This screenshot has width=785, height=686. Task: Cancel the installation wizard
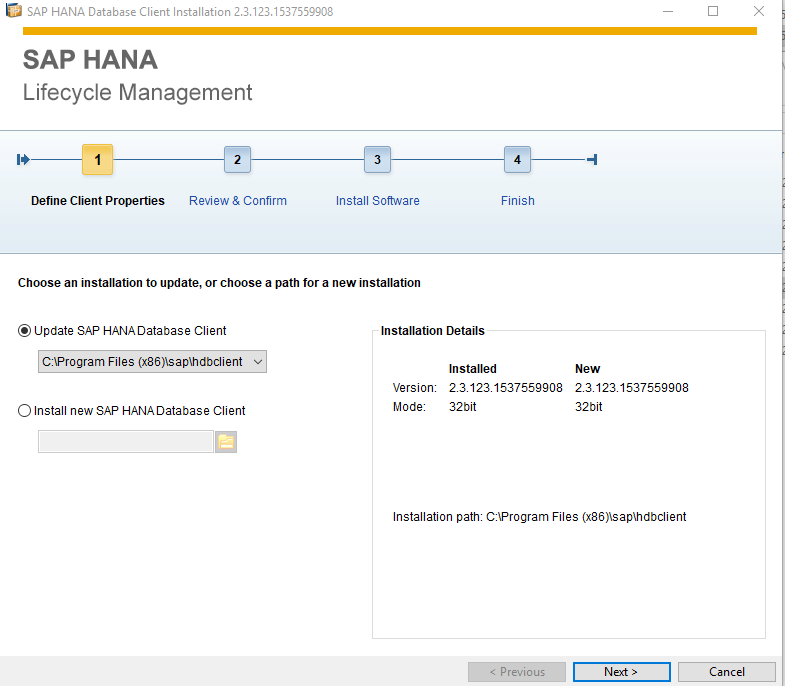click(x=726, y=672)
